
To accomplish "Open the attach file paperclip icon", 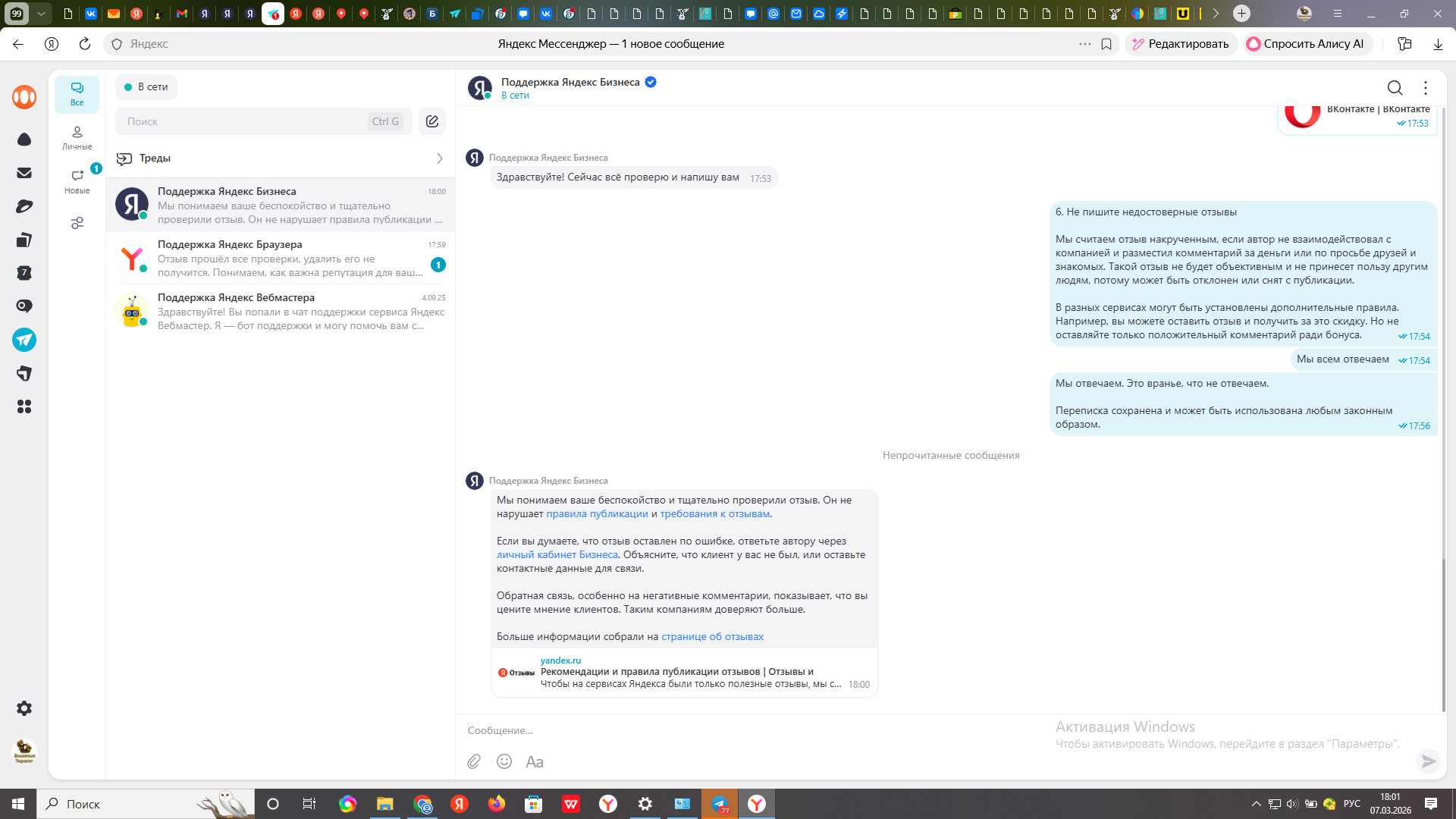I will pyautogui.click(x=474, y=761).
